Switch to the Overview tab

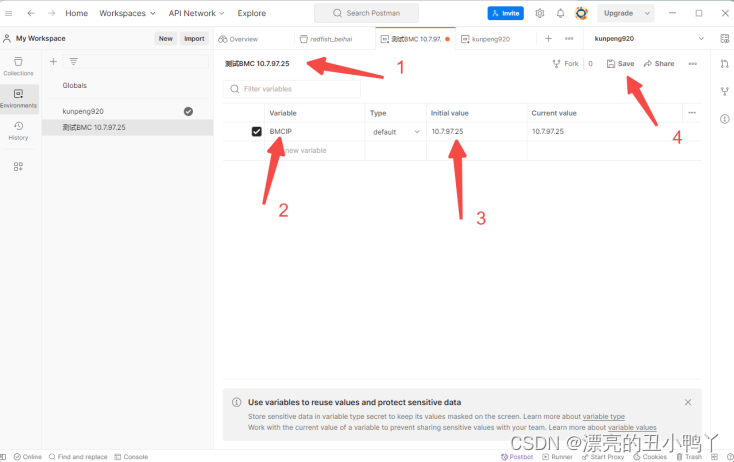point(239,39)
